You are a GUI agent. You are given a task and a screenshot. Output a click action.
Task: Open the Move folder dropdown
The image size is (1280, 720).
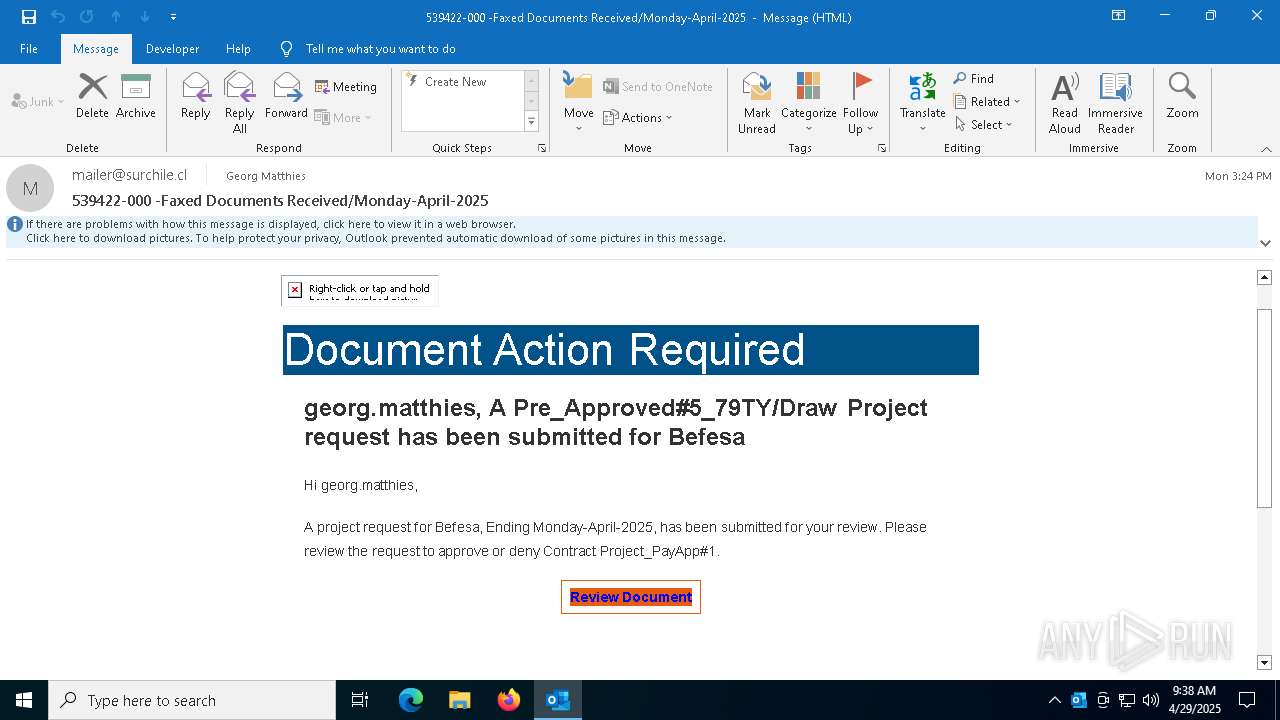tap(579, 102)
